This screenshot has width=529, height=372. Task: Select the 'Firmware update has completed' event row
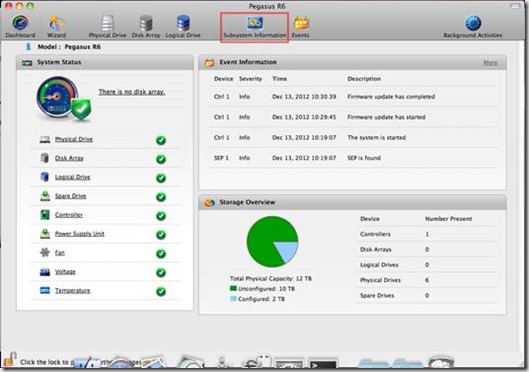[x=353, y=97]
